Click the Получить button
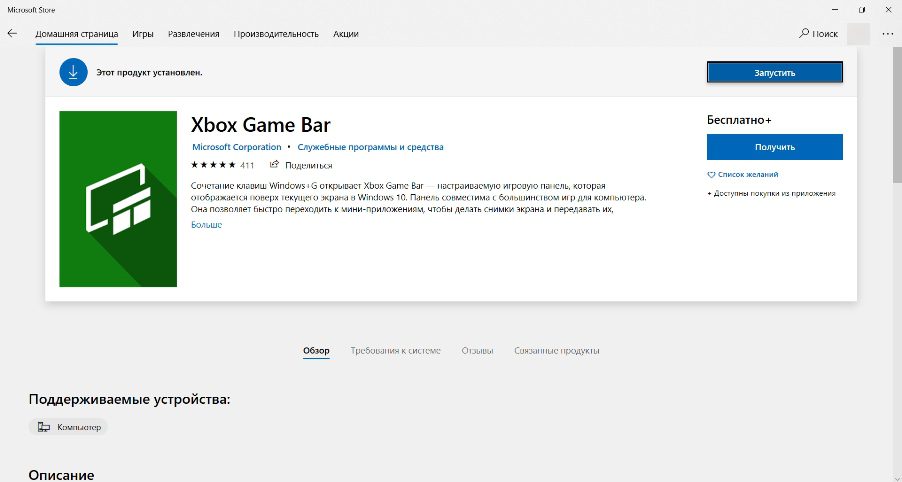The width and height of the screenshot is (902, 482). click(x=775, y=147)
